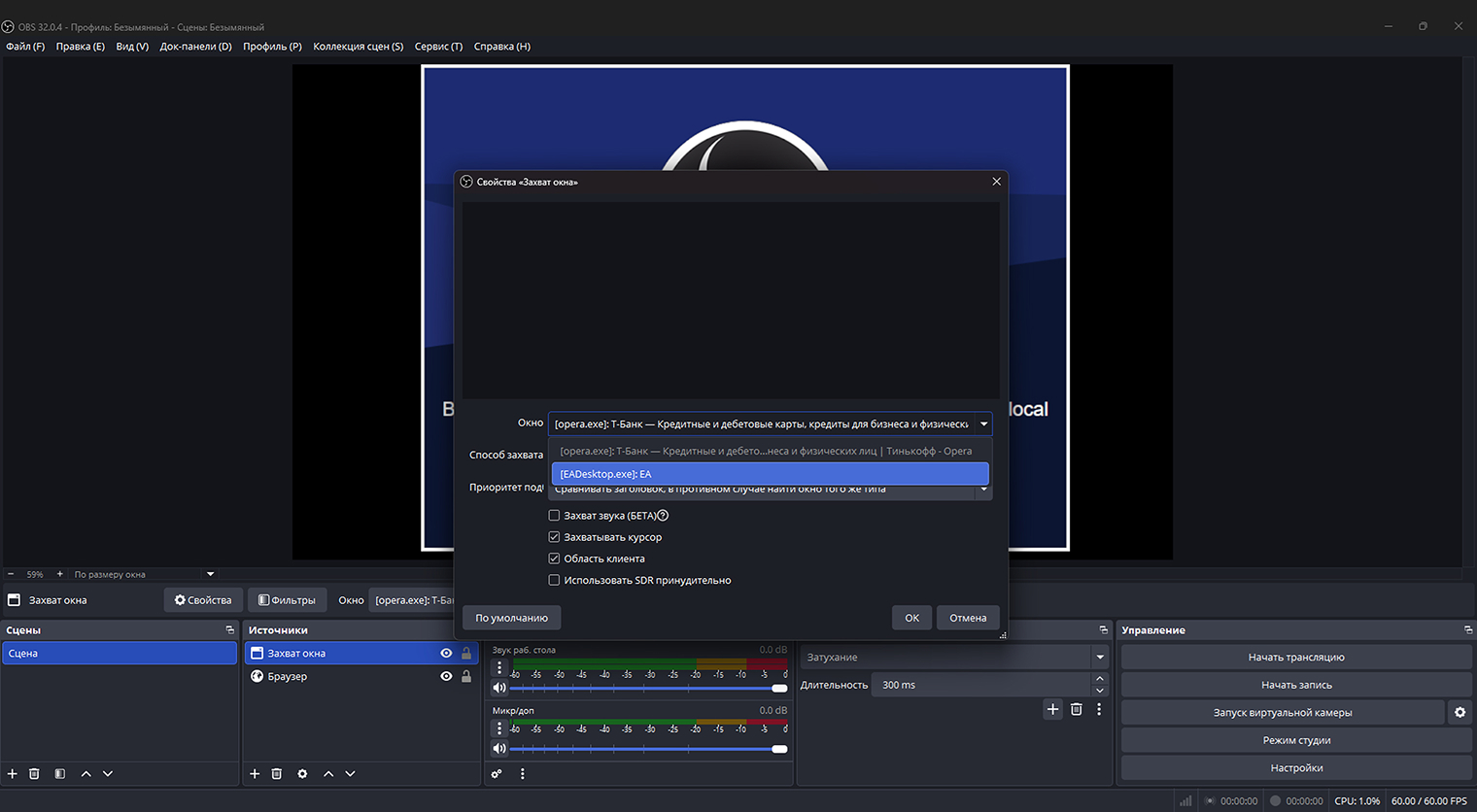This screenshot has height=812, width=1477.
Task: Open source properties gear in Sources toolbar
Action: (x=302, y=774)
